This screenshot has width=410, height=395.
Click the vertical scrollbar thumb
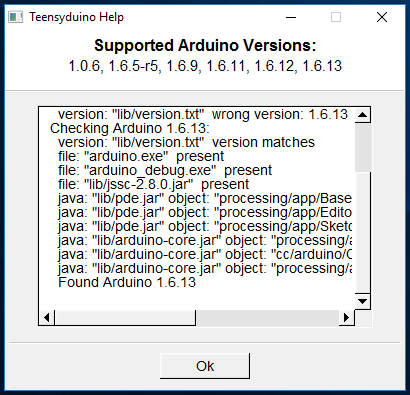pos(363,147)
